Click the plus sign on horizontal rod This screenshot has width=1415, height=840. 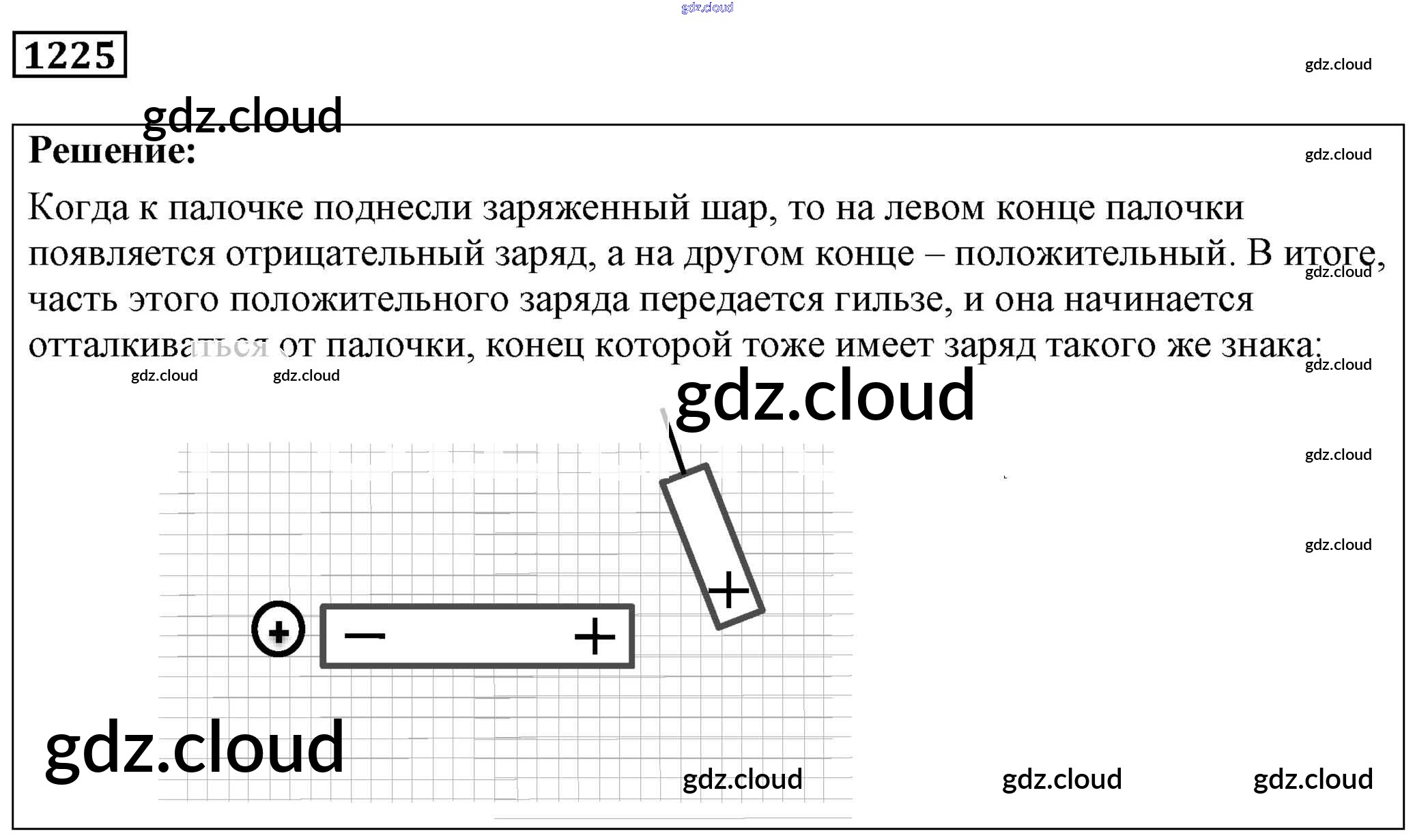coord(595,636)
